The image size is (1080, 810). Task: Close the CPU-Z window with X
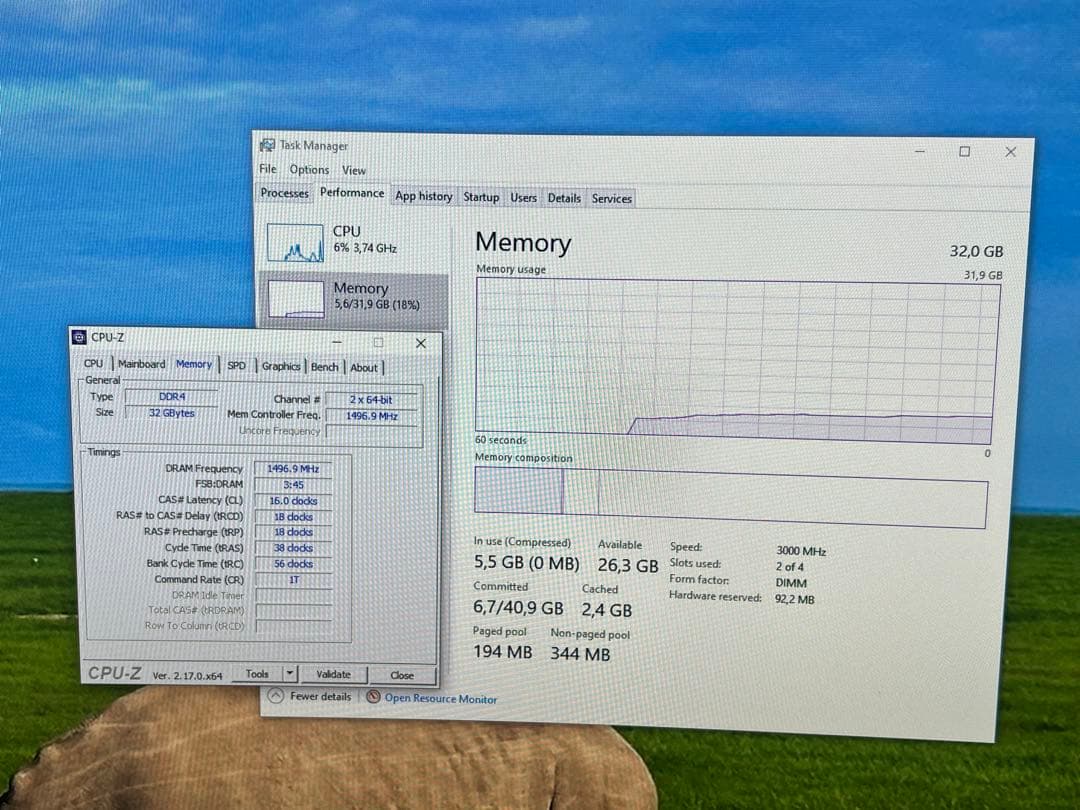(420, 343)
